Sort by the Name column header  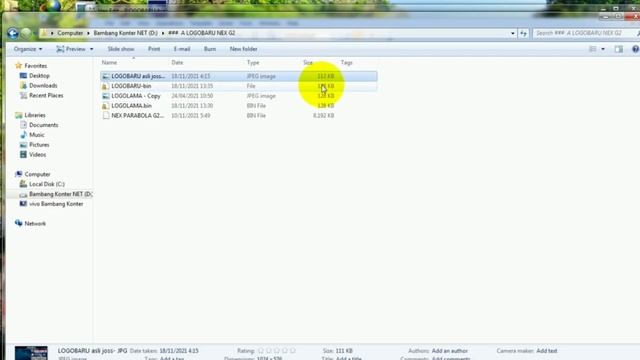tap(109, 62)
